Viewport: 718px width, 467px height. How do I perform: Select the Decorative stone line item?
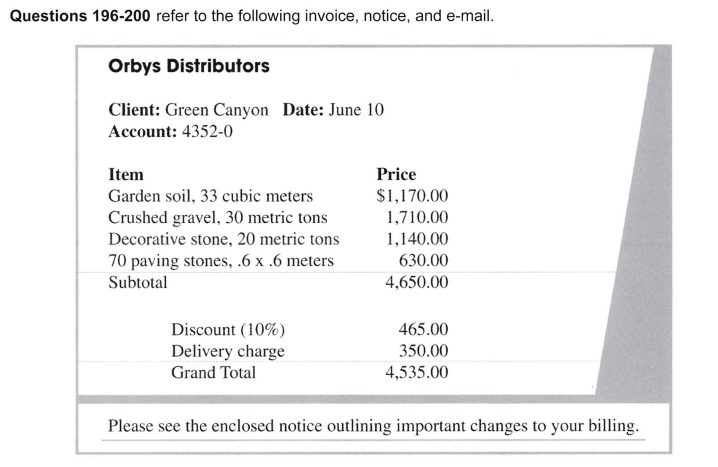pos(223,240)
